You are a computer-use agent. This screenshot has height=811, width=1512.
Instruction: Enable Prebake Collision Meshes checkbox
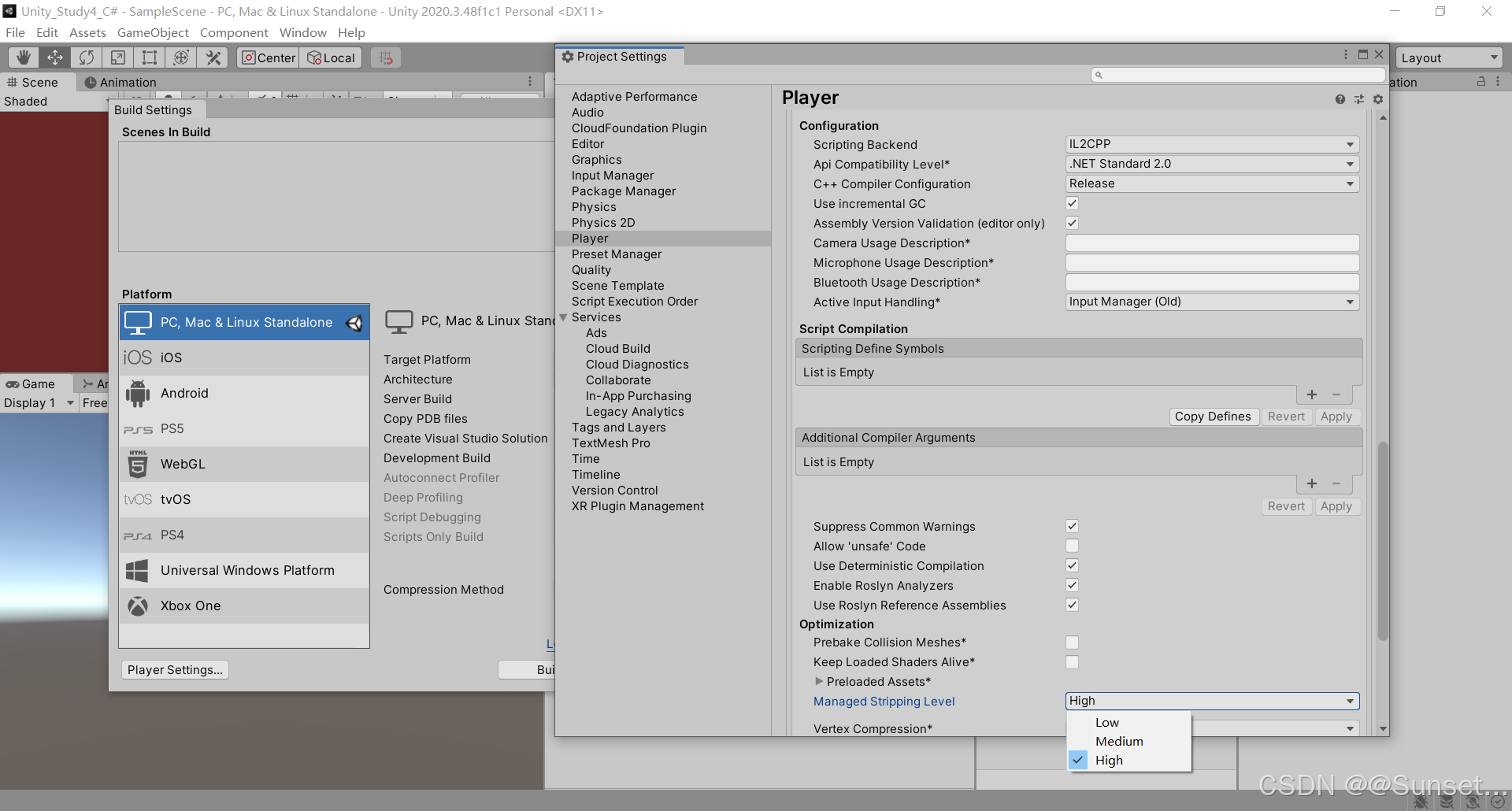pos(1072,643)
